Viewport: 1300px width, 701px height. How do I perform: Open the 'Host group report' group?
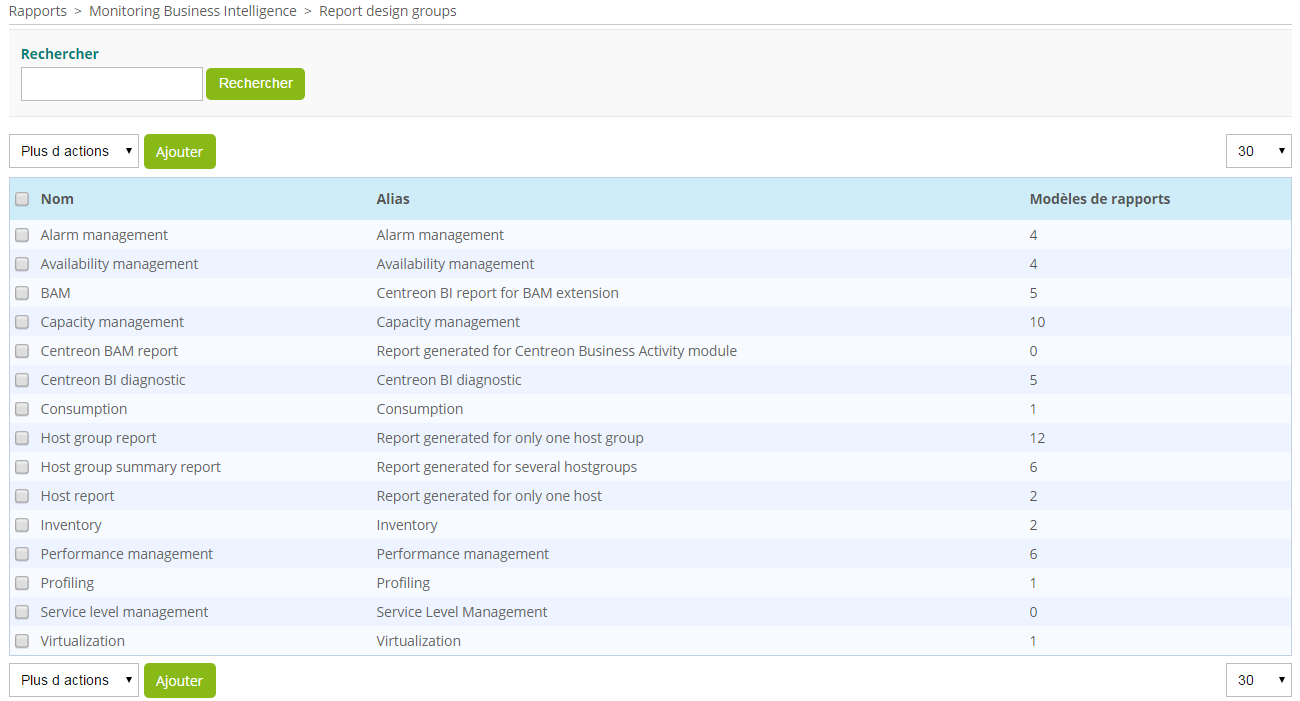click(x=98, y=437)
